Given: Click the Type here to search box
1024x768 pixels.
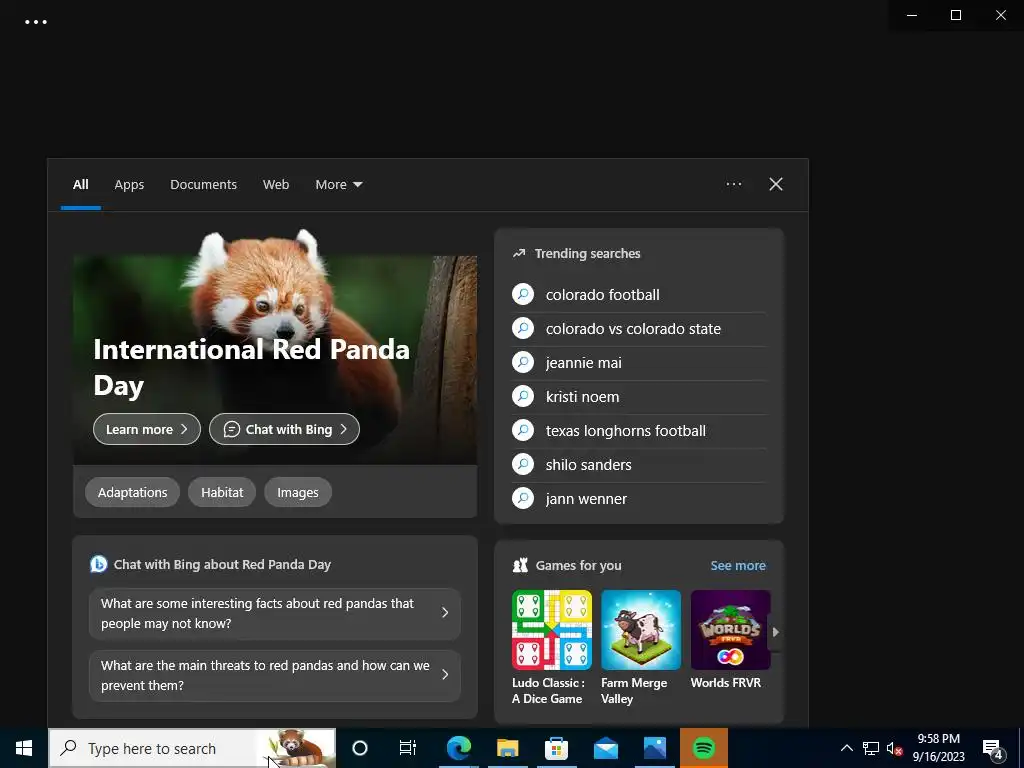Looking at the screenshot, I should (192, 748).
